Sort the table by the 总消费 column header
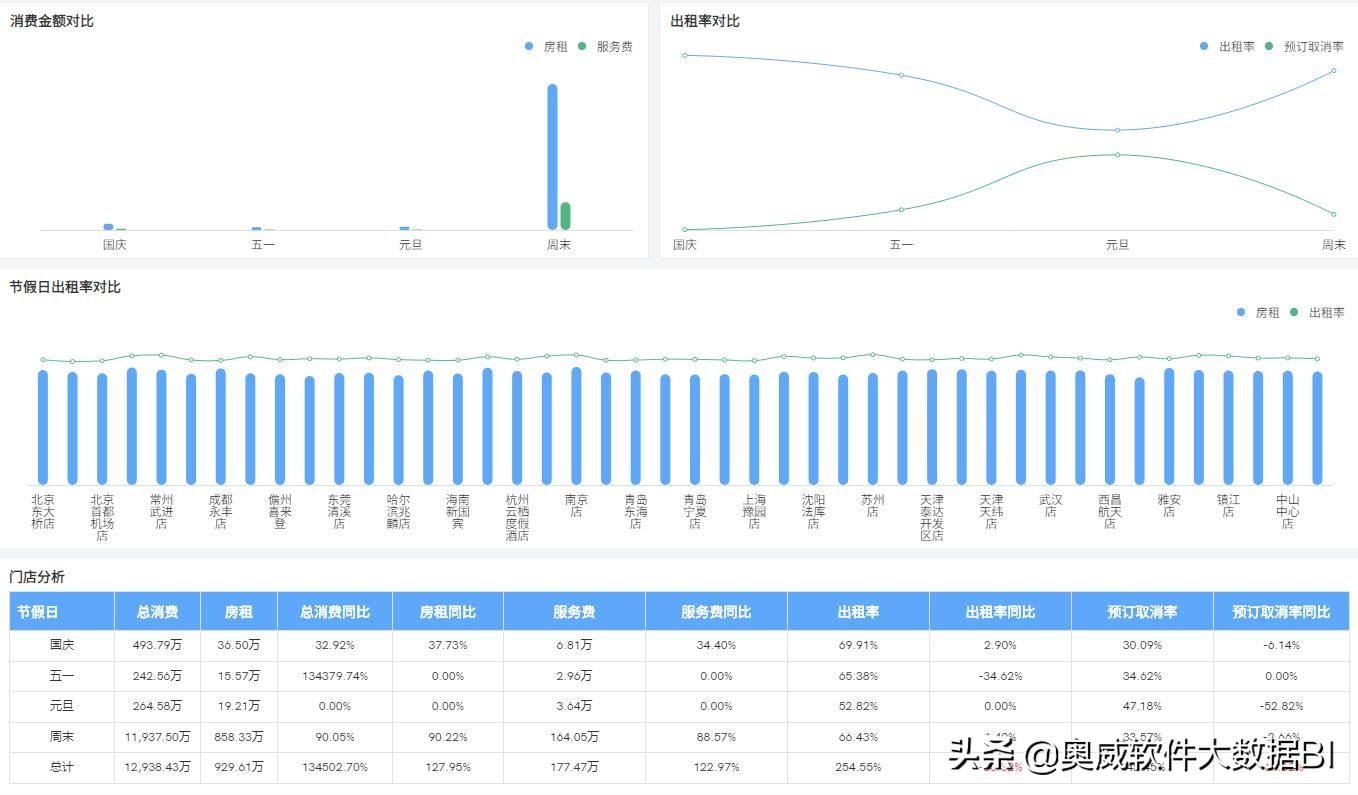This screenshot has height=795, width=1358. (157, 611)
